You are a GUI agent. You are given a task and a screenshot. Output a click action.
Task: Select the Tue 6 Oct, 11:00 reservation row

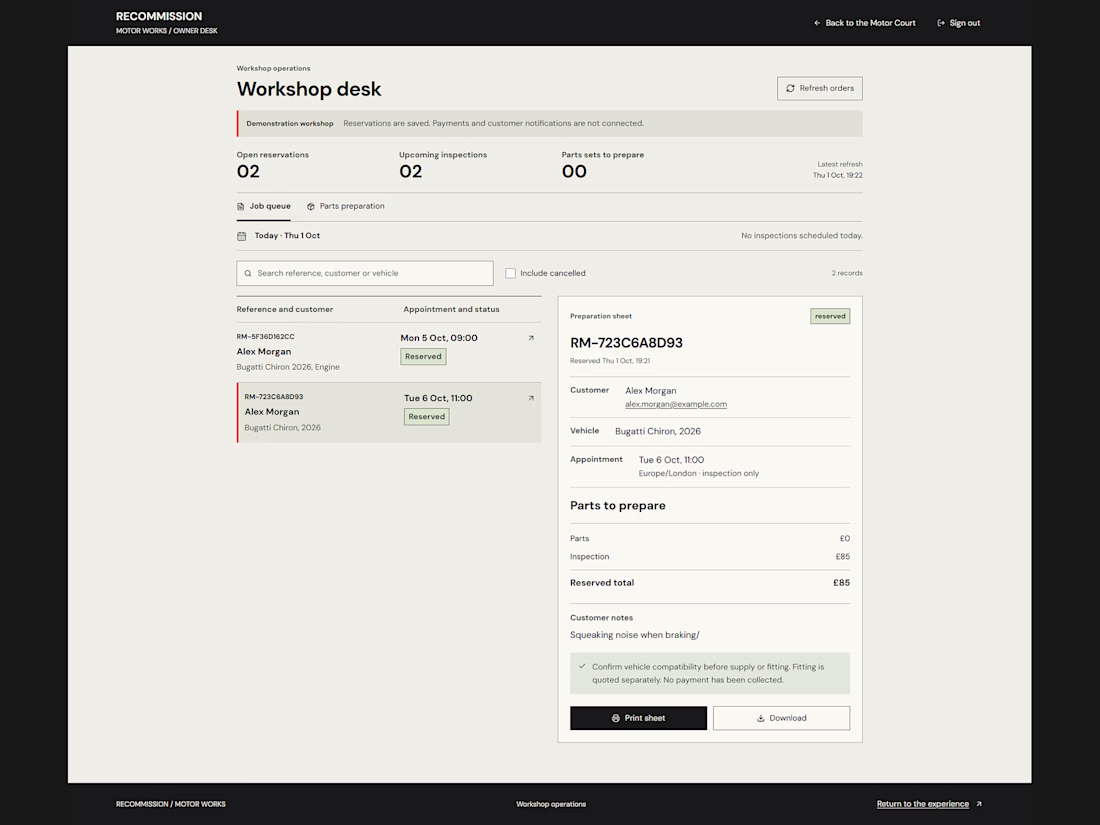[389, 412]
